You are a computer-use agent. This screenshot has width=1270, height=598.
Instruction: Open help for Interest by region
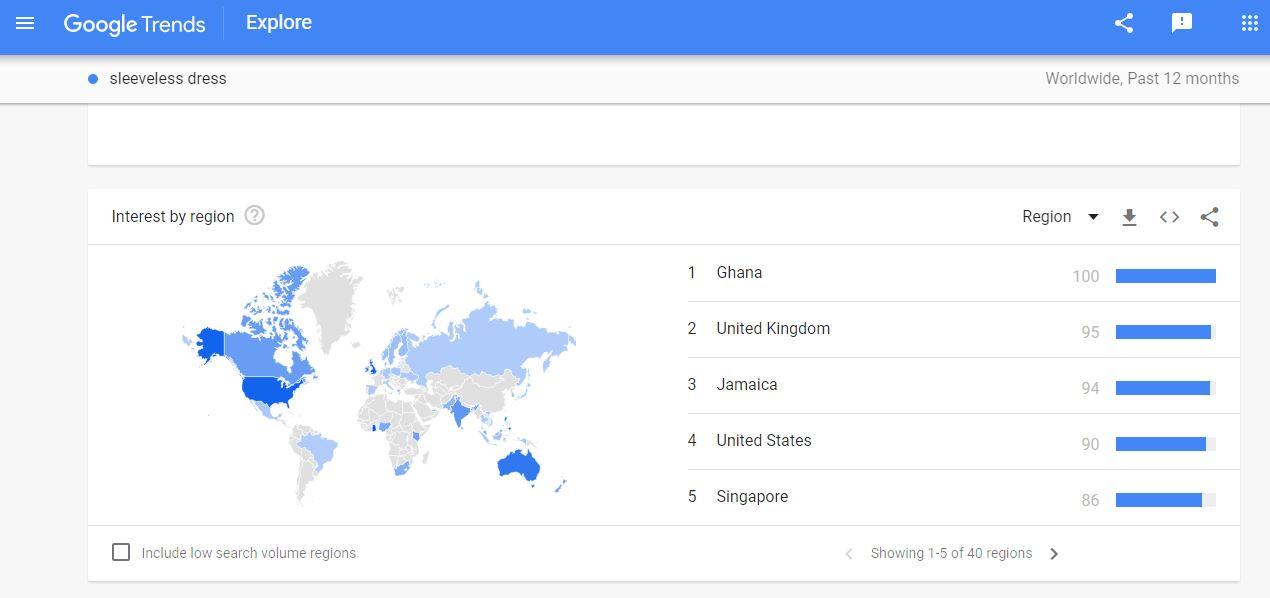pos(255,216)
